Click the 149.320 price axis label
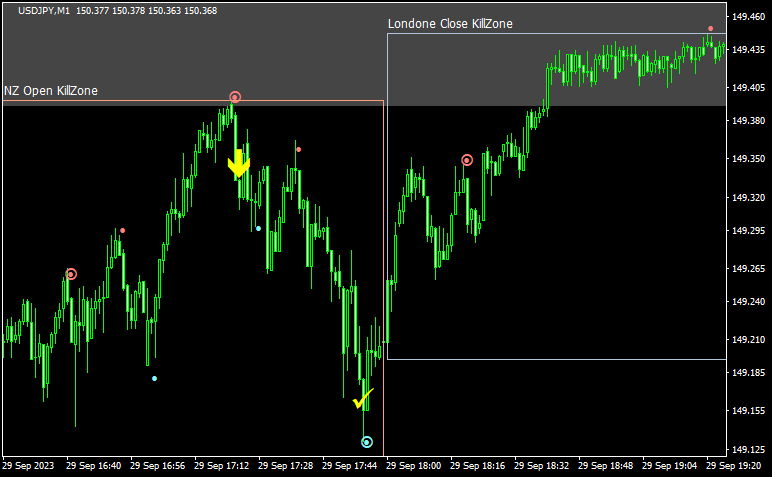 tap(749, 198)
